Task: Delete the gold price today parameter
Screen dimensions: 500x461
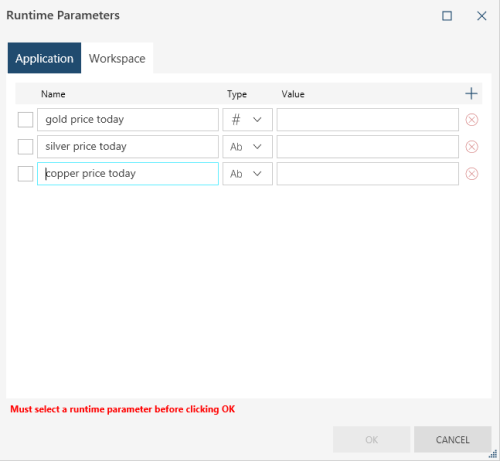Action: pos(472,120)
